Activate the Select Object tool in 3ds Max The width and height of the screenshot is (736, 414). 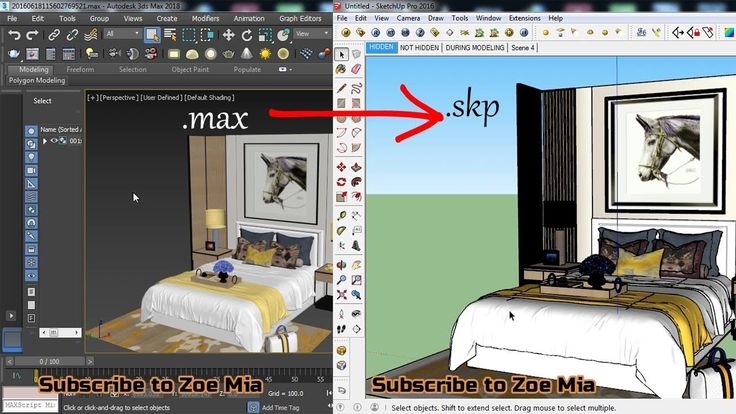click(152, 35)
